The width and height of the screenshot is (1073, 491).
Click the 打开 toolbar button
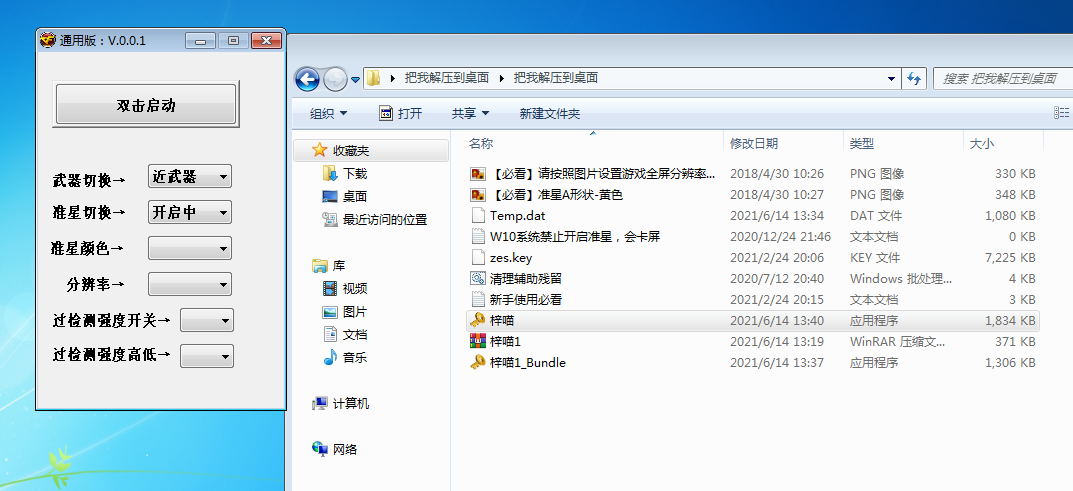point(401,114)
